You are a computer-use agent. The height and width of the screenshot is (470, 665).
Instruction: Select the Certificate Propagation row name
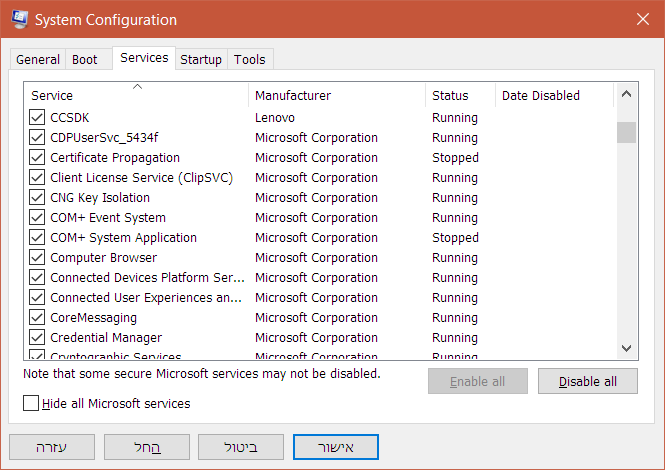115,157
